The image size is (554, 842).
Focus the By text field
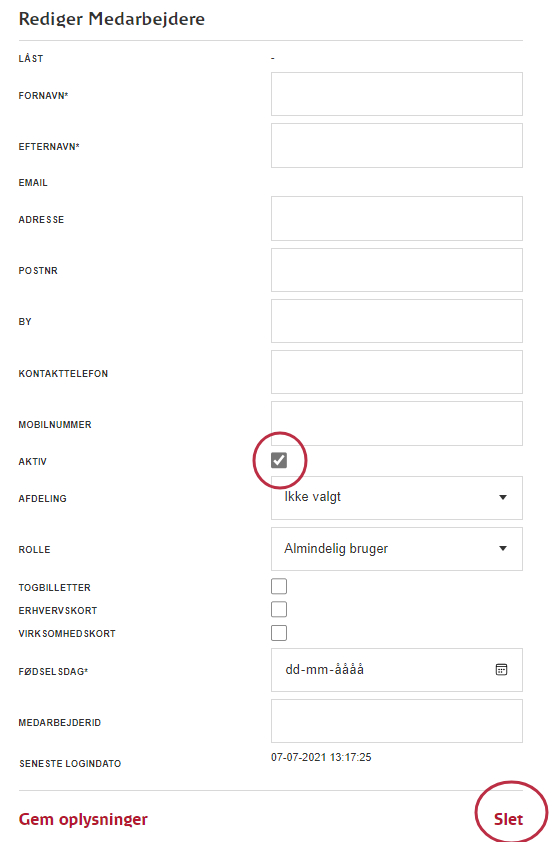click(397, 321)
